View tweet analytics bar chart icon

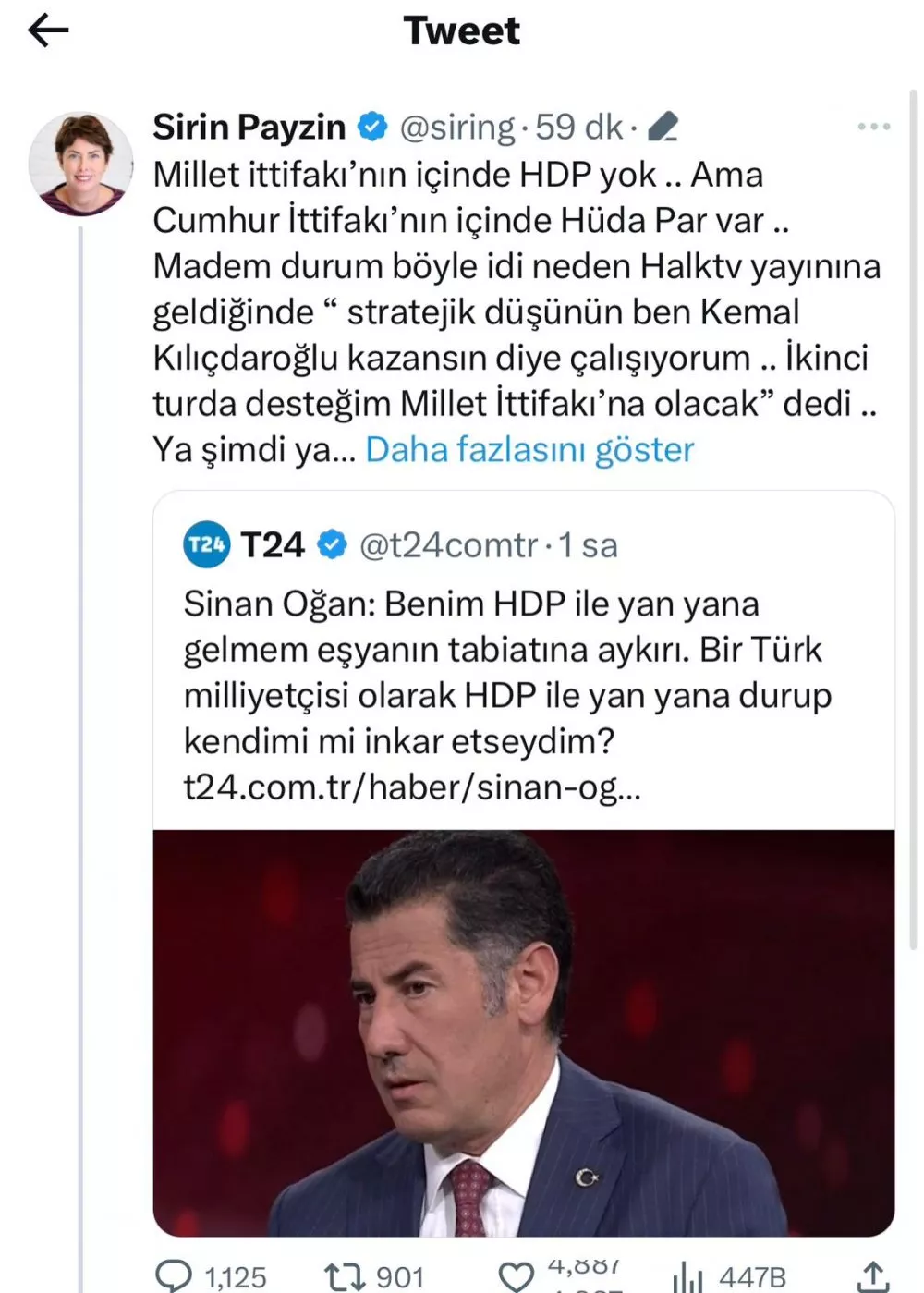[687, 1276]
